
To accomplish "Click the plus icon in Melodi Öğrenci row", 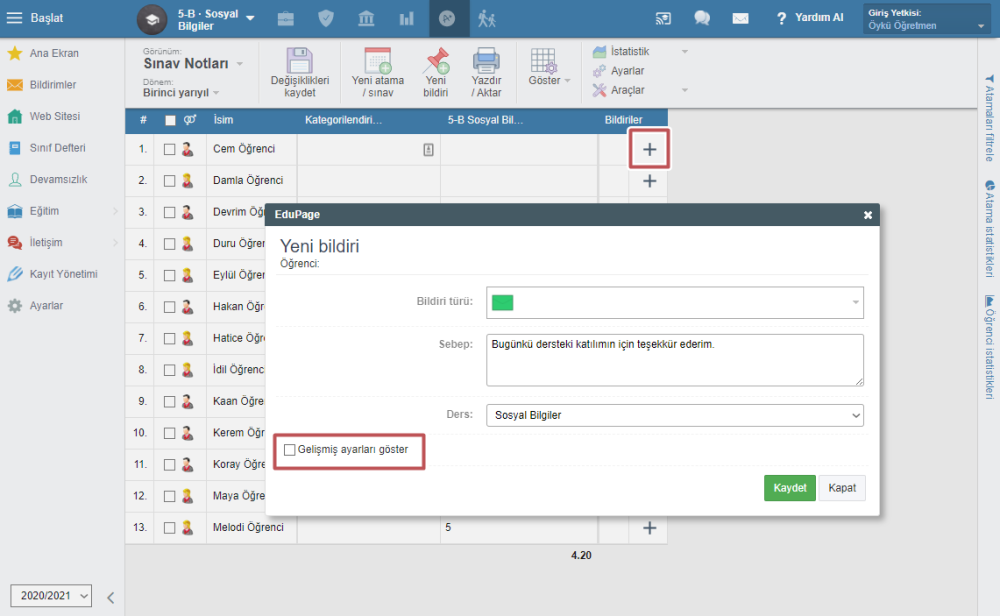I will (x=649, y=528).
